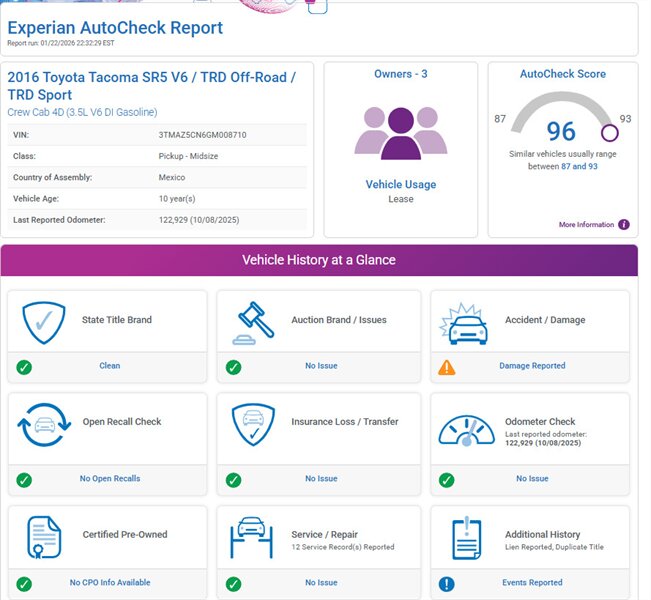
Task: Click the orange warning triangle for Damage Reported
Action: [447, 367]
